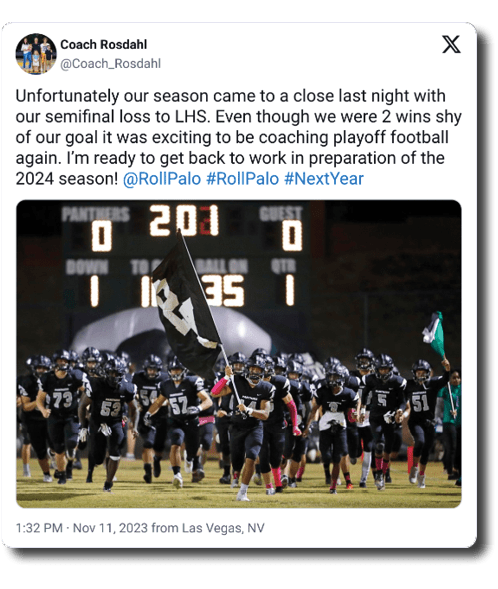Click the green flag in the photo

pyautogui.click(x=434, y=334)
